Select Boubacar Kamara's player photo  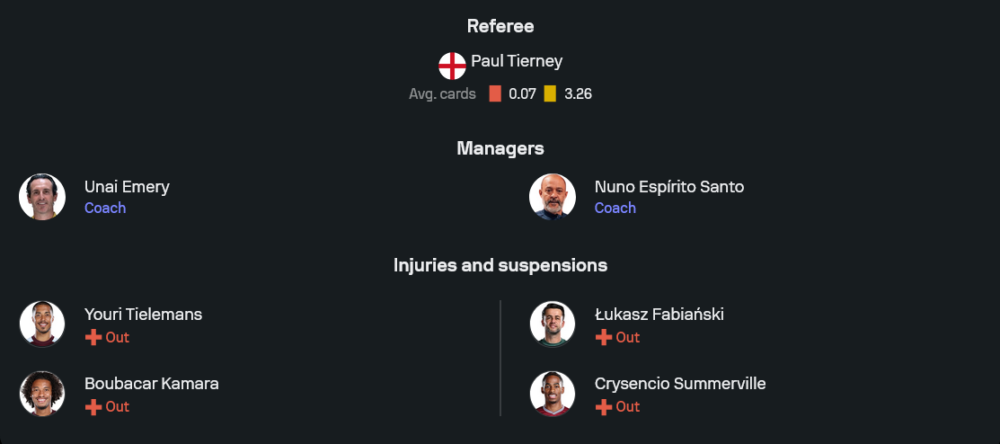click(x=42, y=394)
